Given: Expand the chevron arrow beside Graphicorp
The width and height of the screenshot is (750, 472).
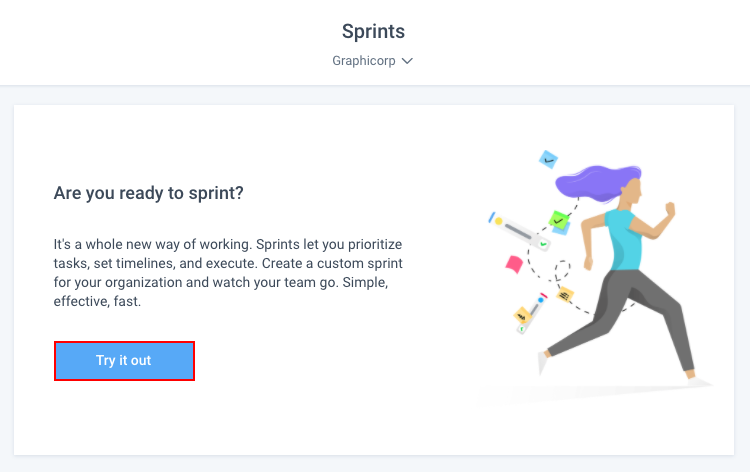Looking at the screenshot, I should pyautogui.click(x=407, y=61).
